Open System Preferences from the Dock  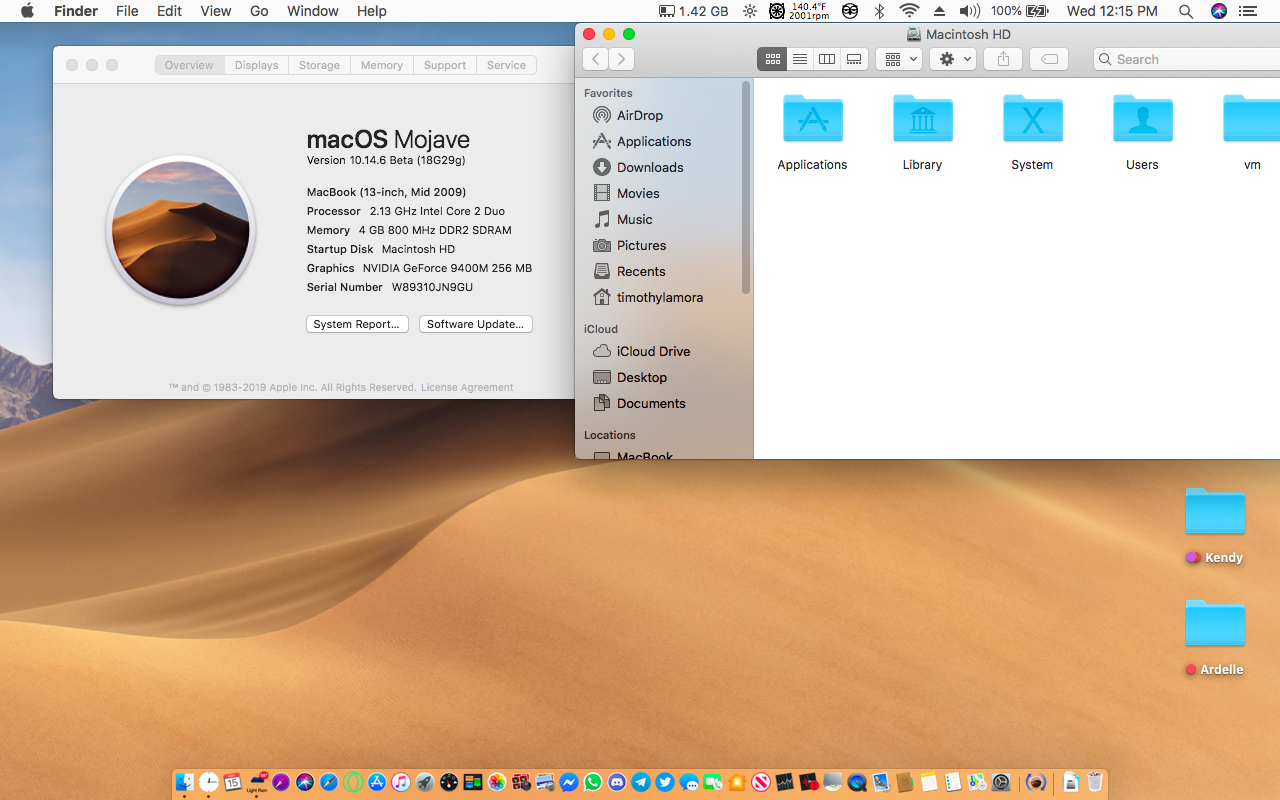[x=1001, y=782]
